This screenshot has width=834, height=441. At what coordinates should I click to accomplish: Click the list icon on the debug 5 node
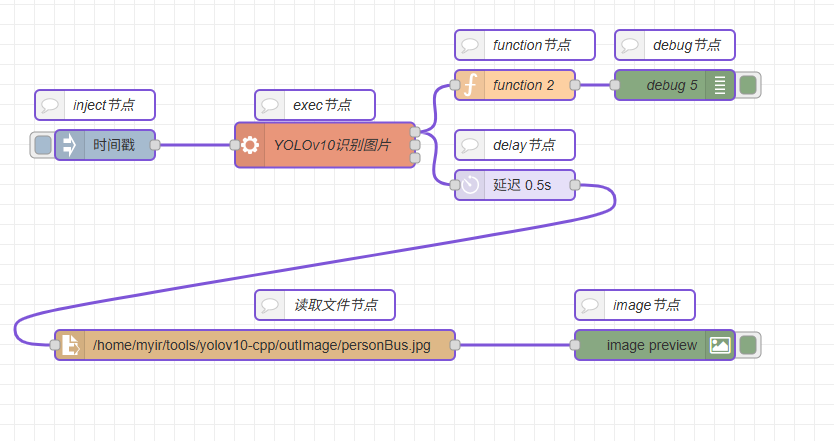point(720,85)
